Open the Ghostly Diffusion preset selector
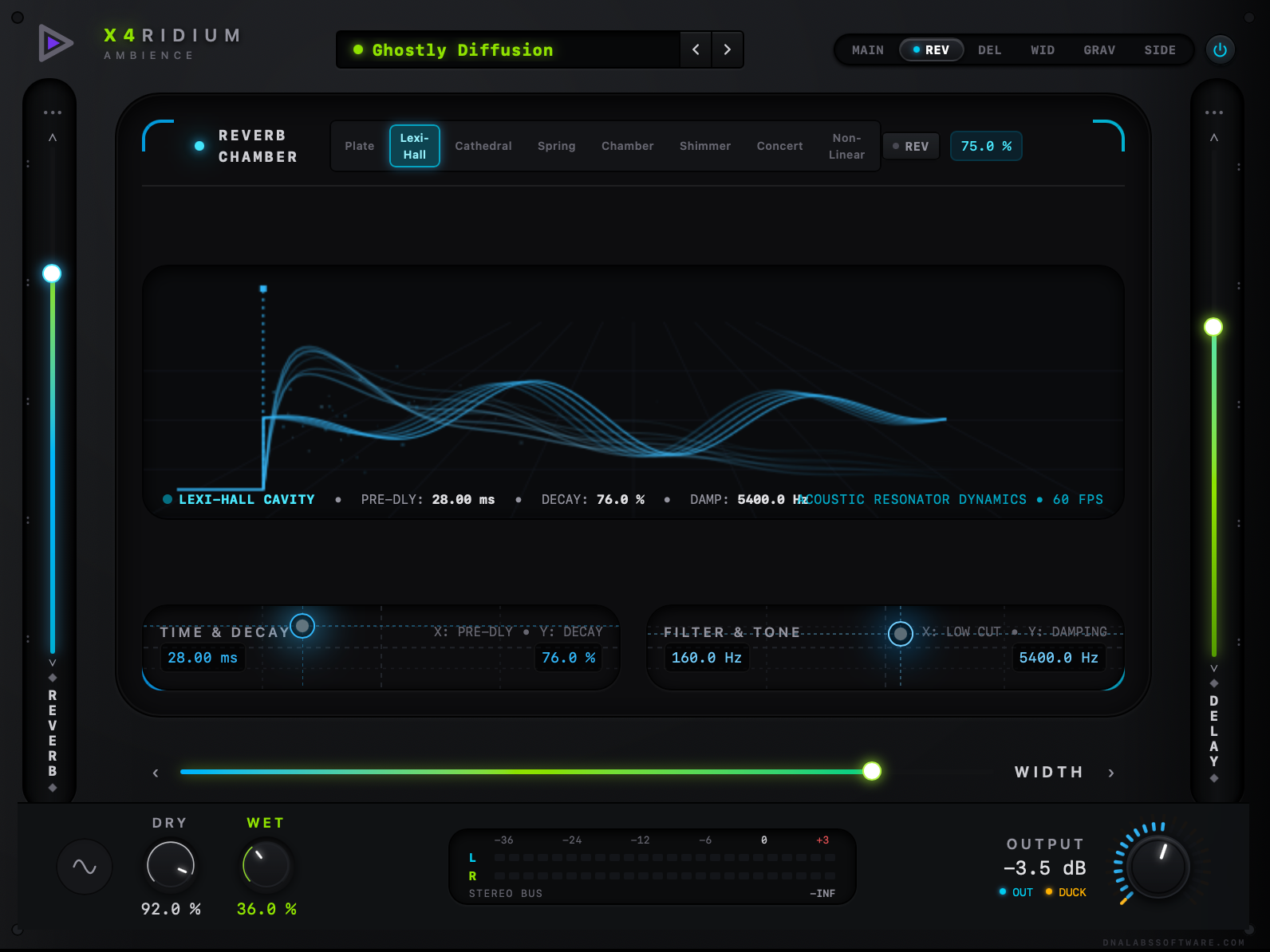1270x952 pixels. [x=508, y=49]
